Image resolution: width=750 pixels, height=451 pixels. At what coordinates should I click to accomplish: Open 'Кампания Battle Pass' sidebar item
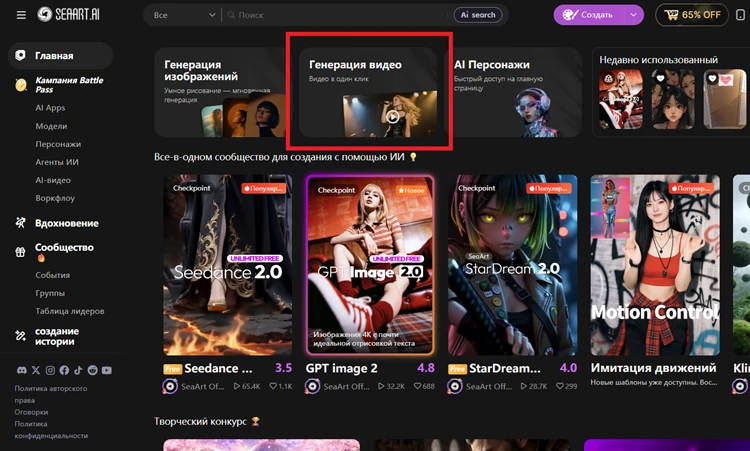pos(69,85)
